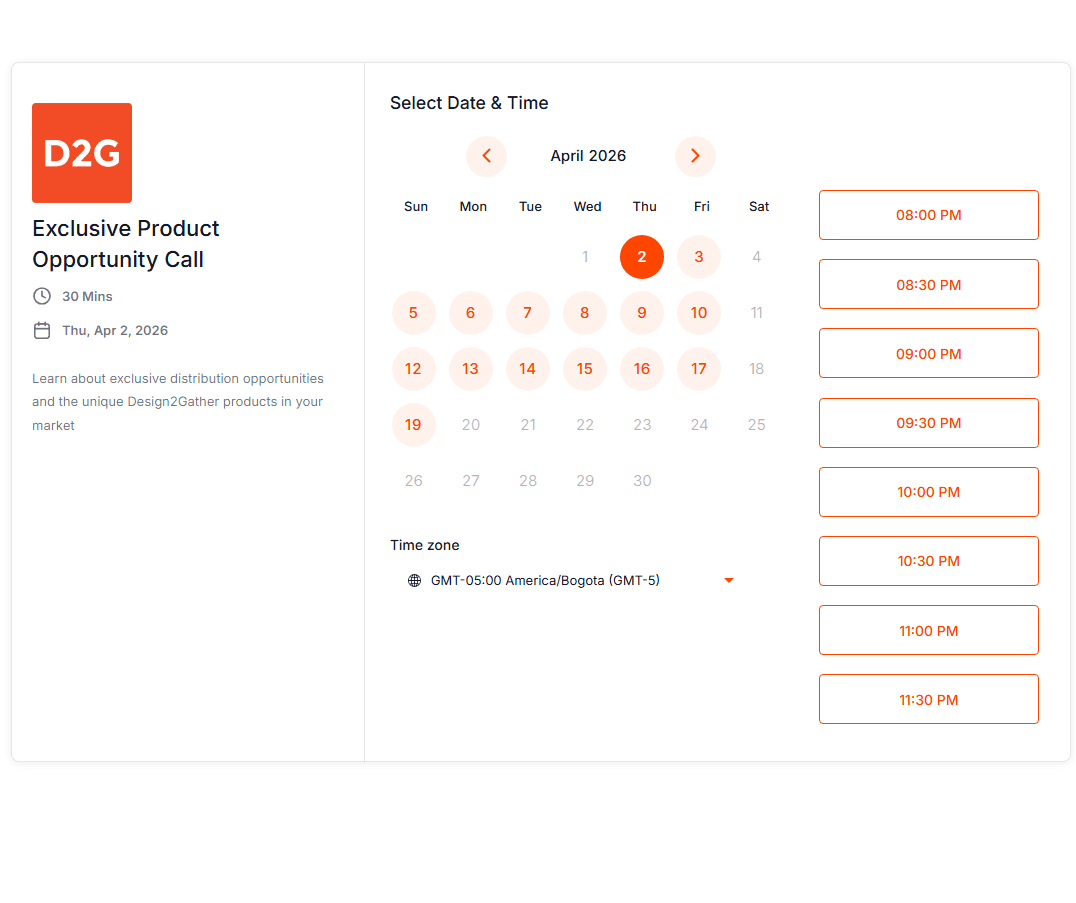Click the greyed-out date 25
1076x903 pixels.
coord(756,425)
